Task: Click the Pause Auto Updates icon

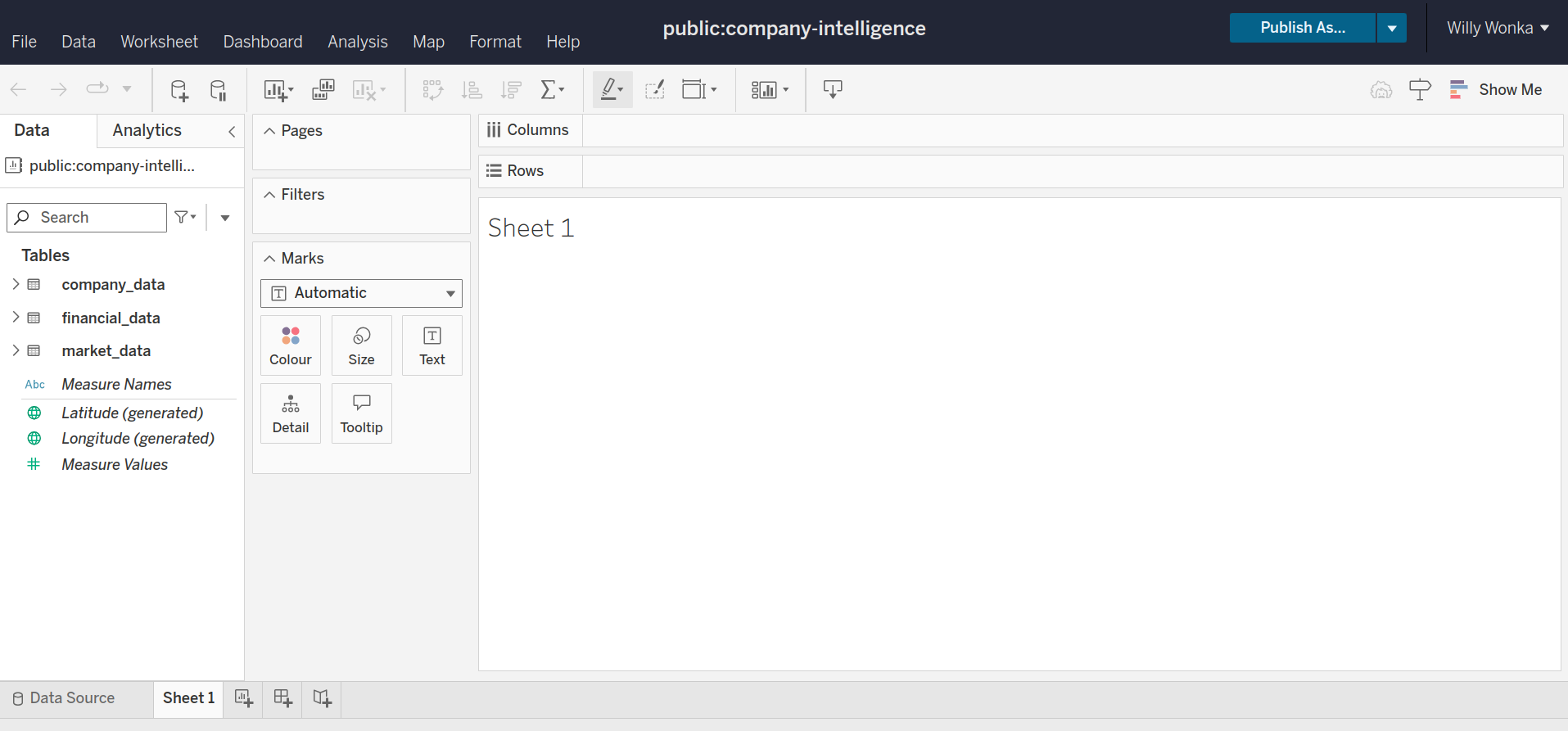Action: [x=218, y=90]
